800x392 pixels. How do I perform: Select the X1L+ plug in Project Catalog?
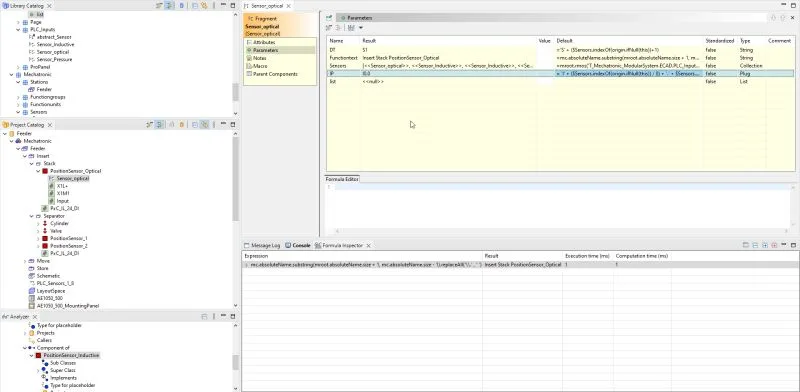(62, 186)
